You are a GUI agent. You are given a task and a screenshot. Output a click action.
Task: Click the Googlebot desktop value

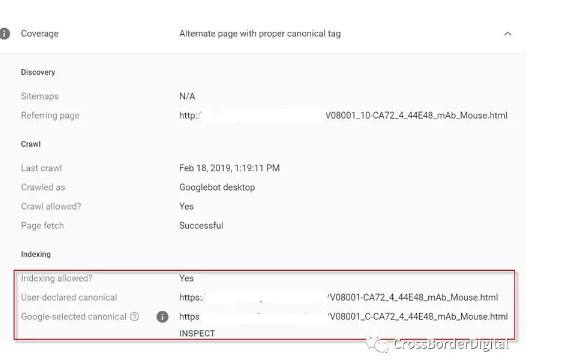click(217, 187)
